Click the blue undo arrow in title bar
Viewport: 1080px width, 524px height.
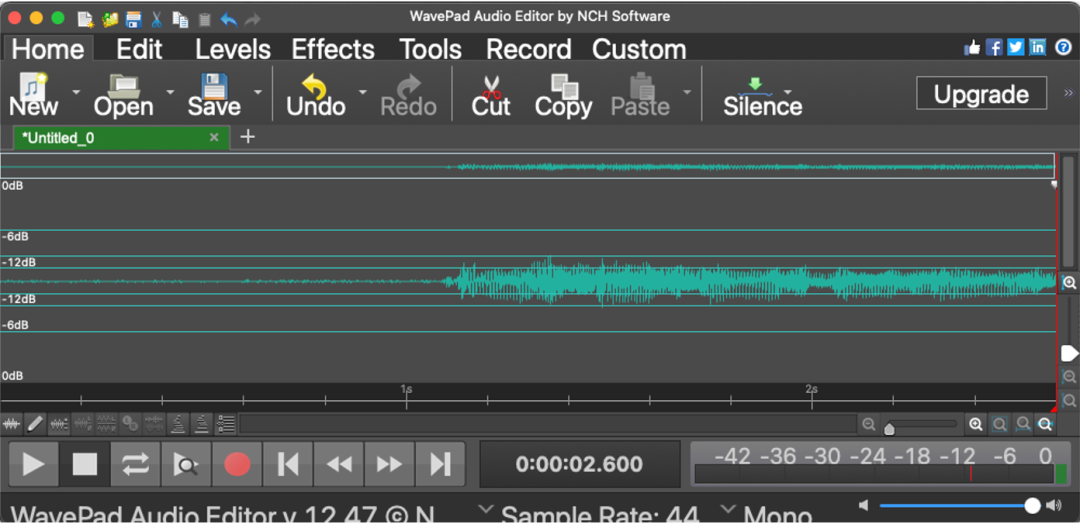229,19
